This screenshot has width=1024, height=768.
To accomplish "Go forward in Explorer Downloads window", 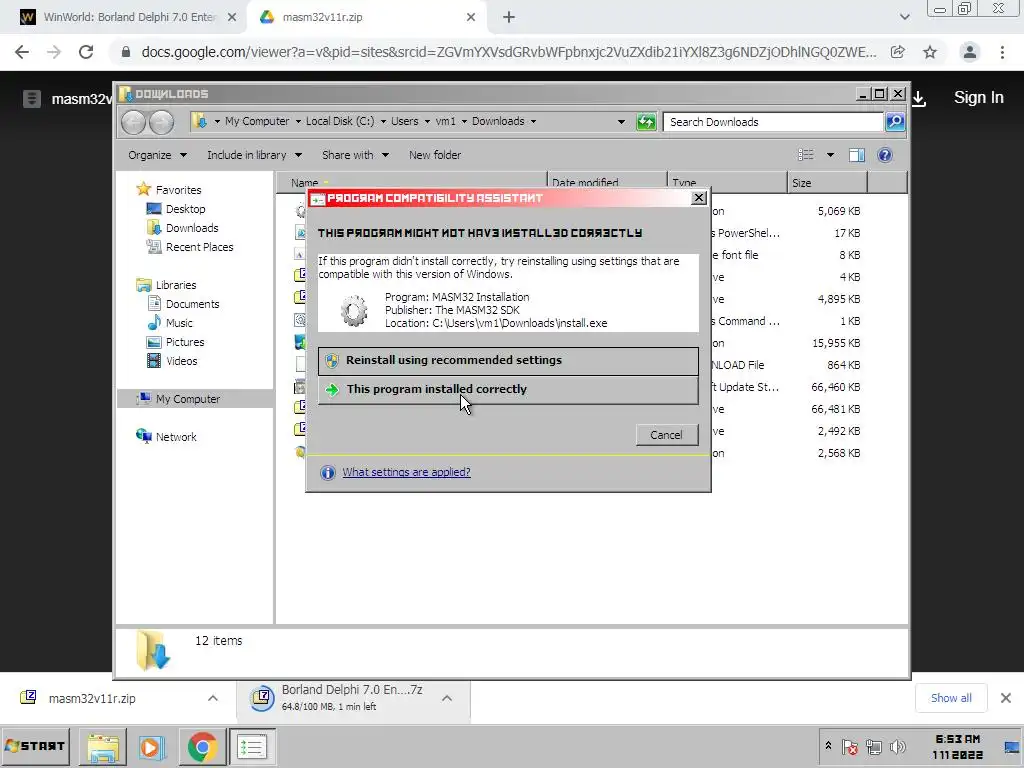I will pos(161,121).
